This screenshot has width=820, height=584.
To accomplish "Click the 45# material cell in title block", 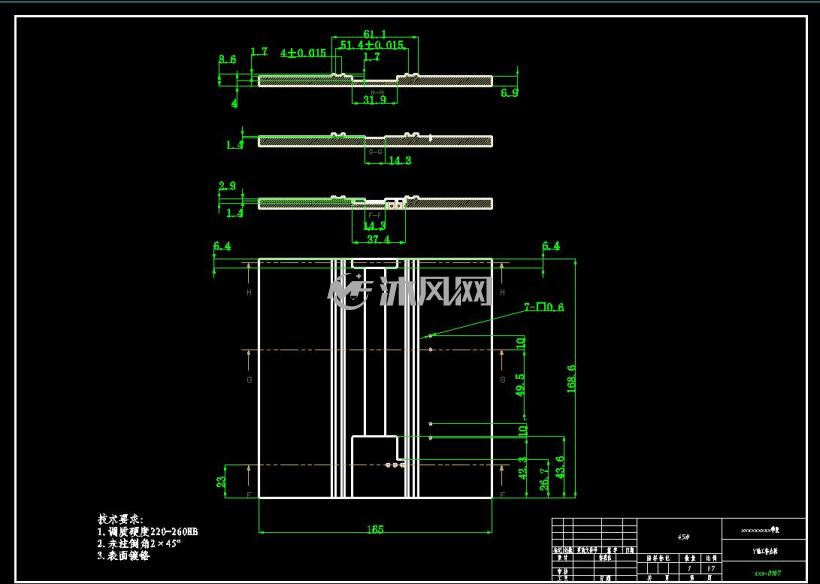I will (680, 537).
